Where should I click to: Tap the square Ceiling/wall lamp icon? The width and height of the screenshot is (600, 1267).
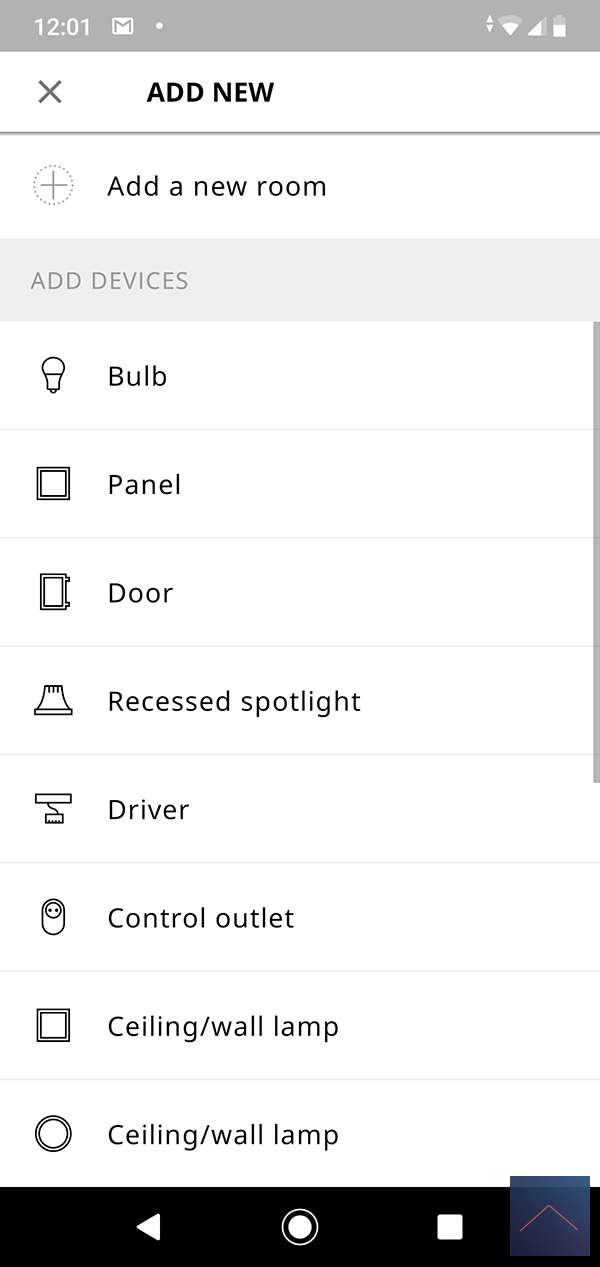point(53,1026)
